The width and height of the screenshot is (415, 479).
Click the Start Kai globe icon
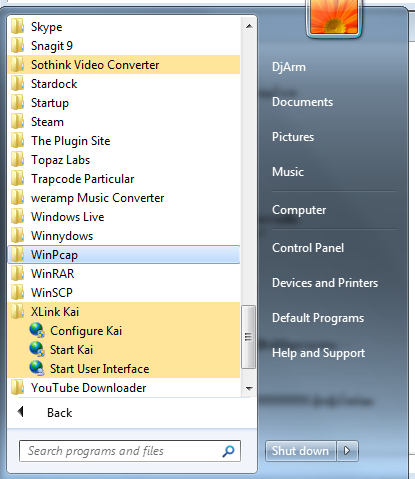pyautogui.click(x=37, y=349)
